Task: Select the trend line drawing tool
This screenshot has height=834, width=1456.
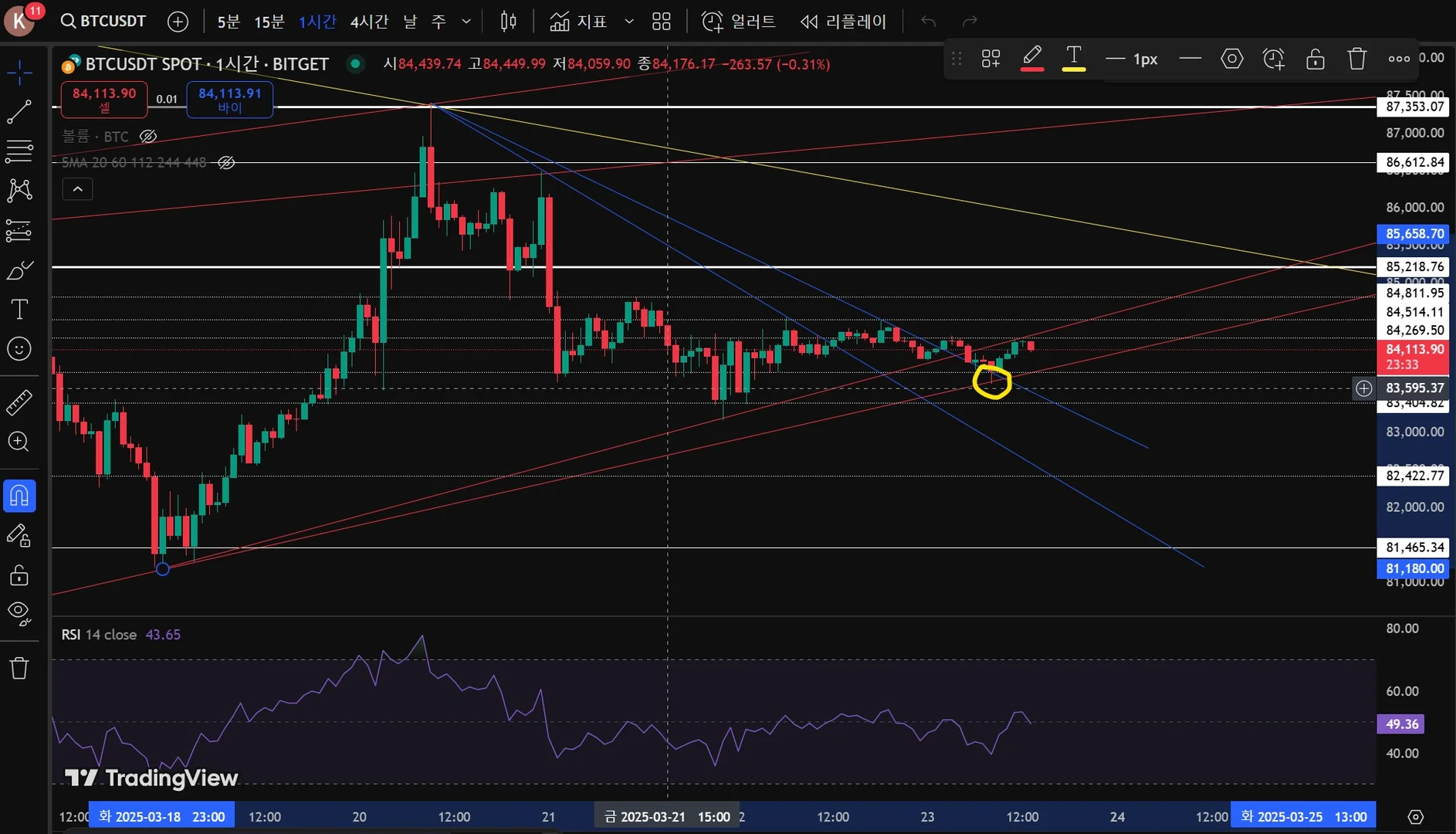Action: (19, 112)
